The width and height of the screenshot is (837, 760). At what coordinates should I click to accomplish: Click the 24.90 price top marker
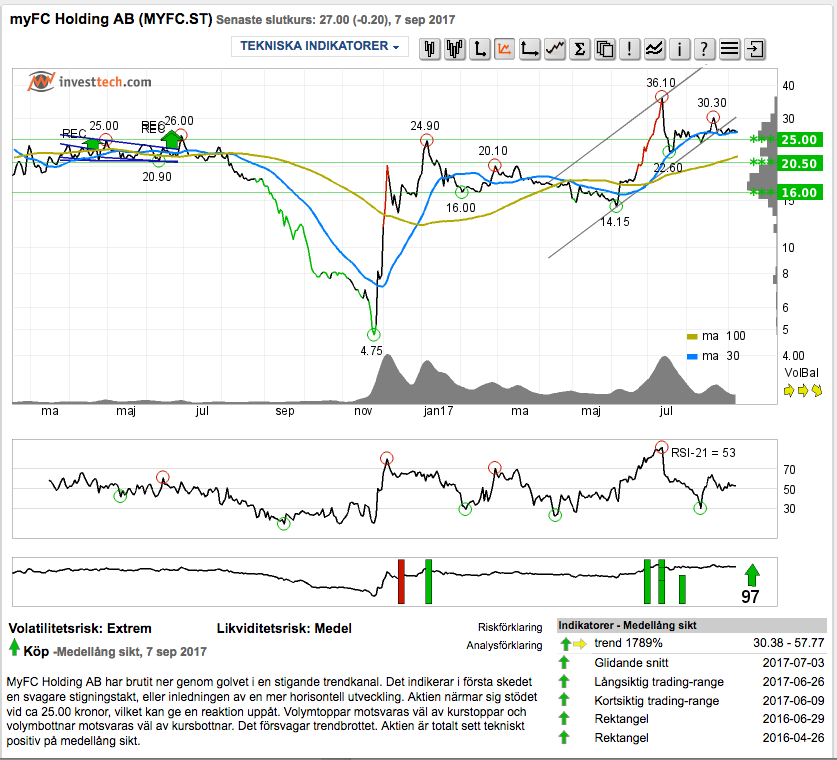[427, 140]
